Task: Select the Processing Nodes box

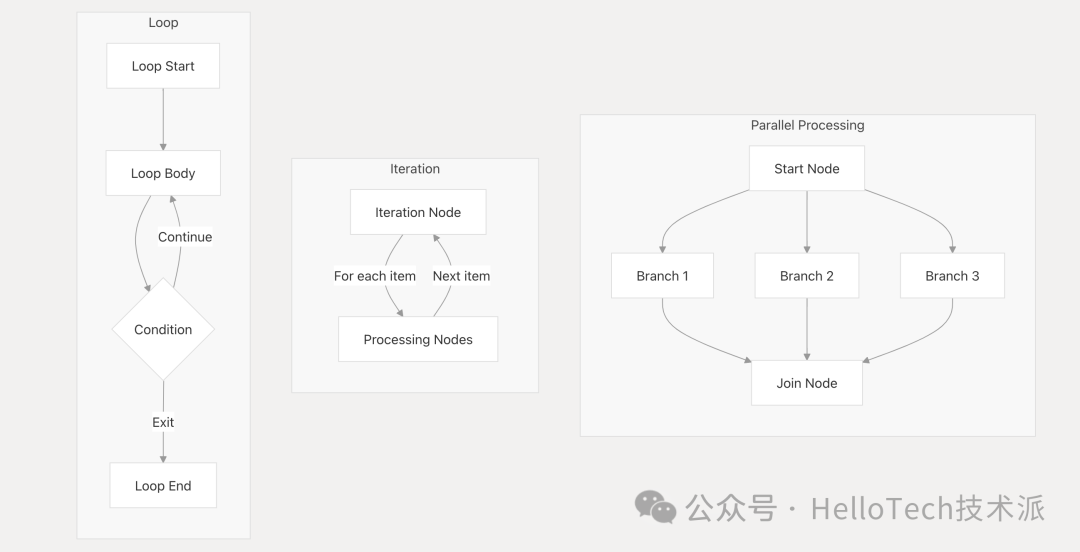Action: (x=418, y=340)
